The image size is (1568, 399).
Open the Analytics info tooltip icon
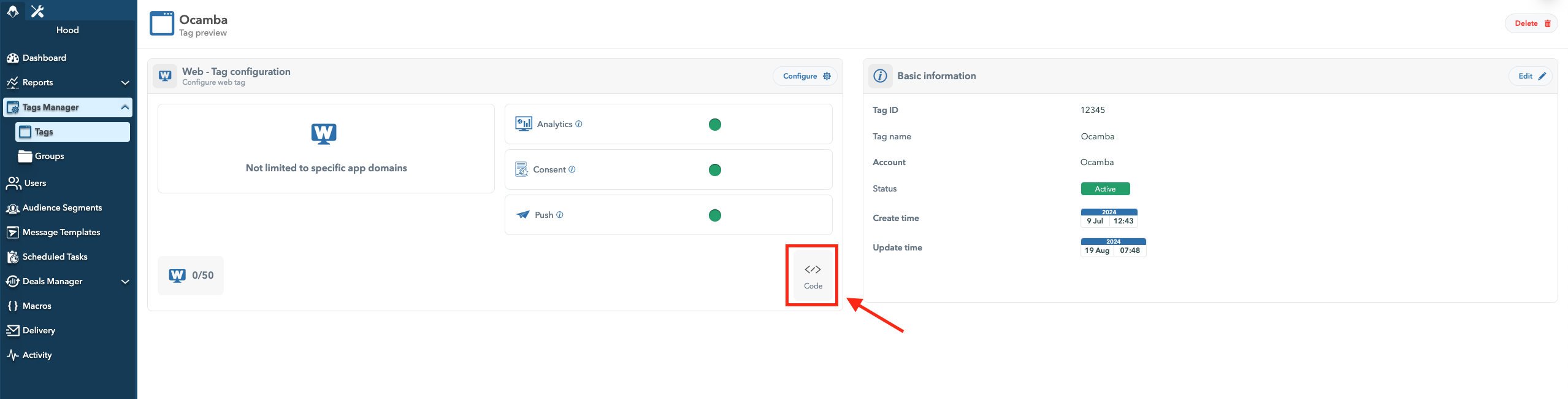[x=579, y=124]
